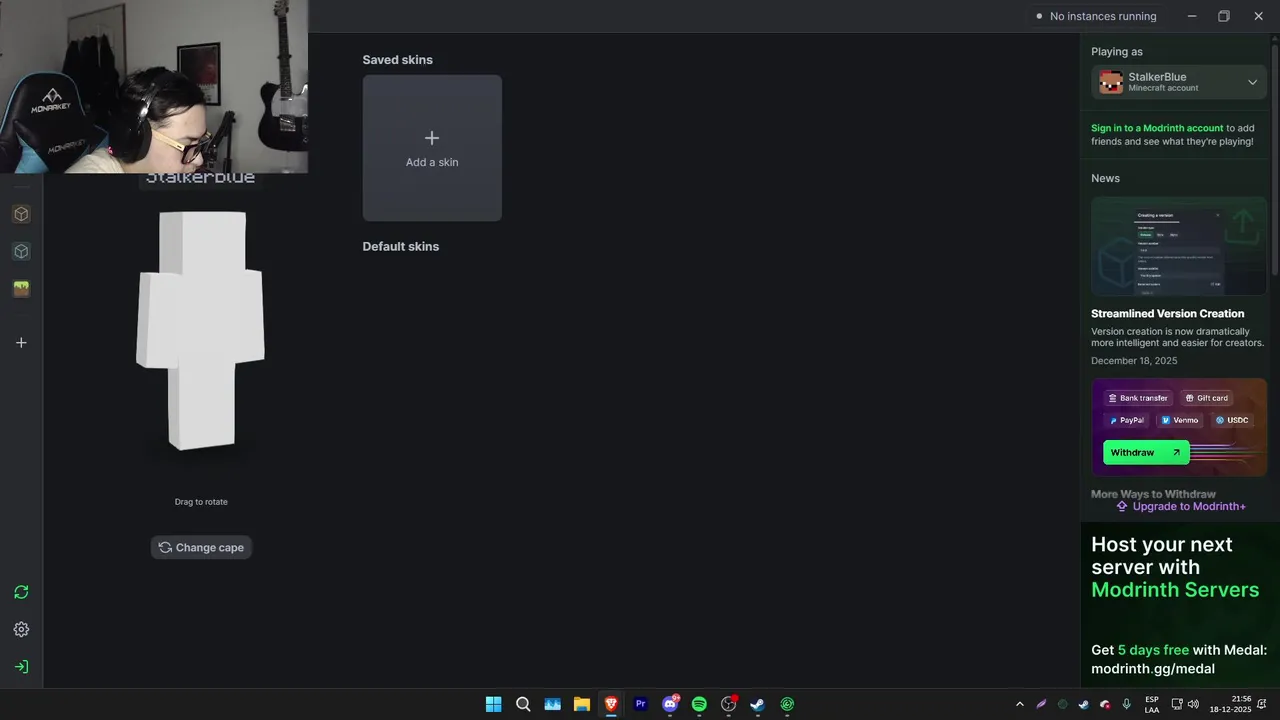
Task: Open the teal cube instance in the sidebar
Action: tap(21, 251)
